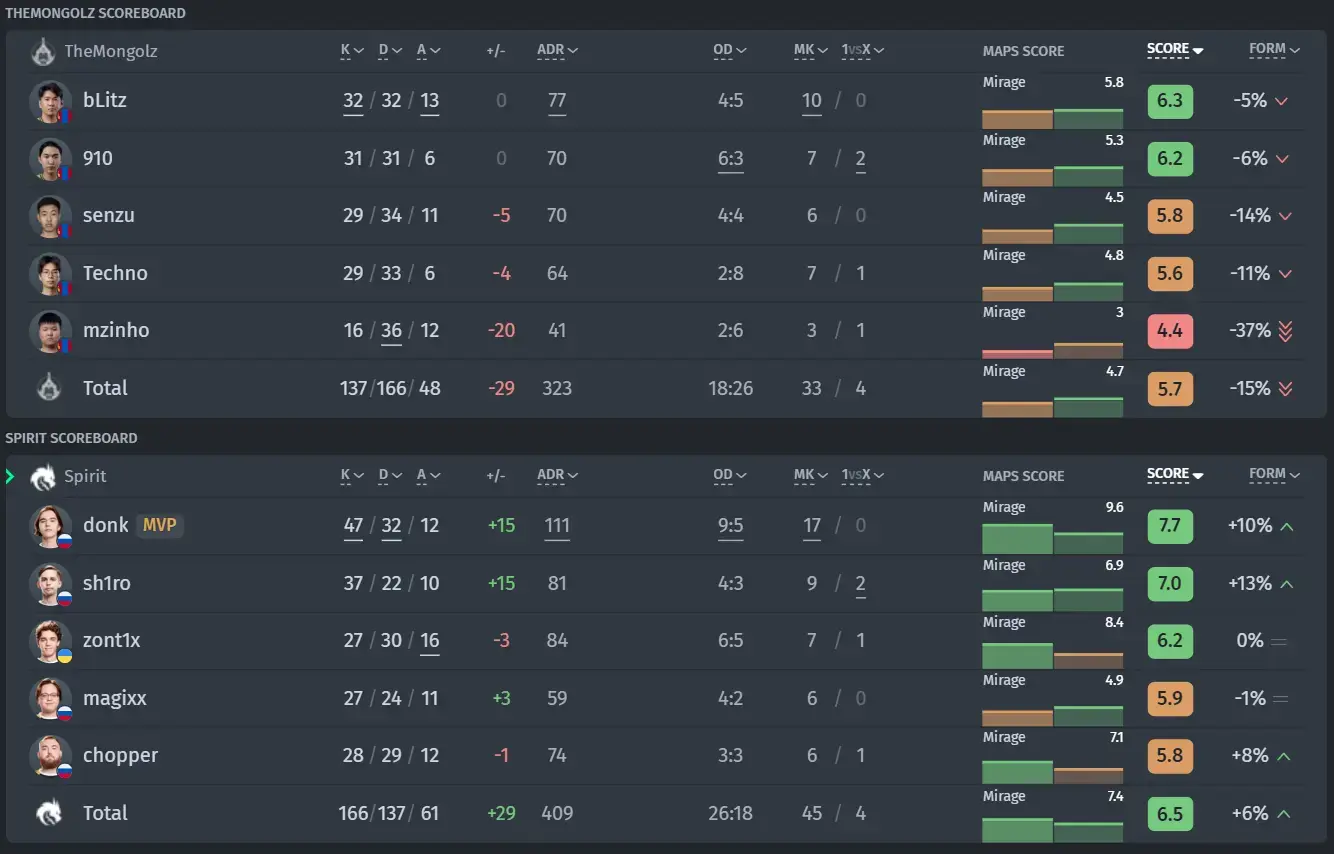Sort Spirit table by SCORE

tap(1175, 474)
